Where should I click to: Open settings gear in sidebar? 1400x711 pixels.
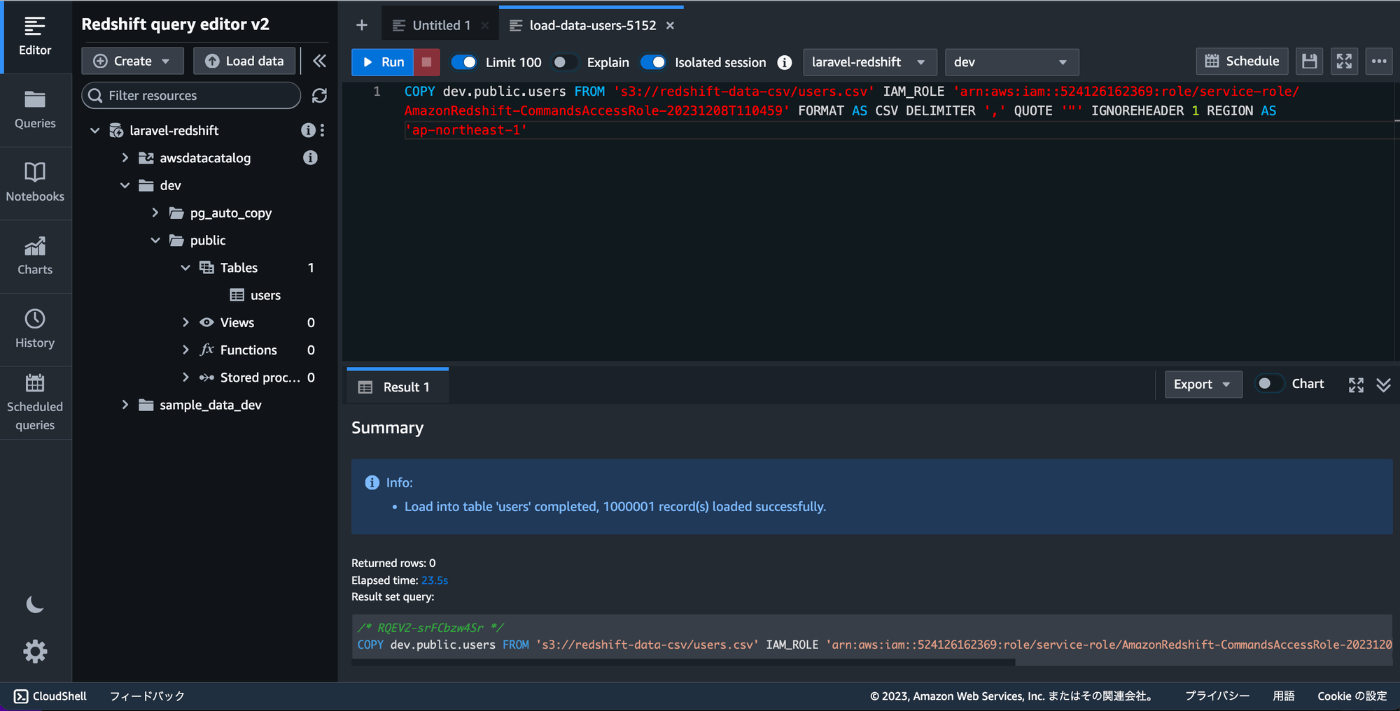35,652
